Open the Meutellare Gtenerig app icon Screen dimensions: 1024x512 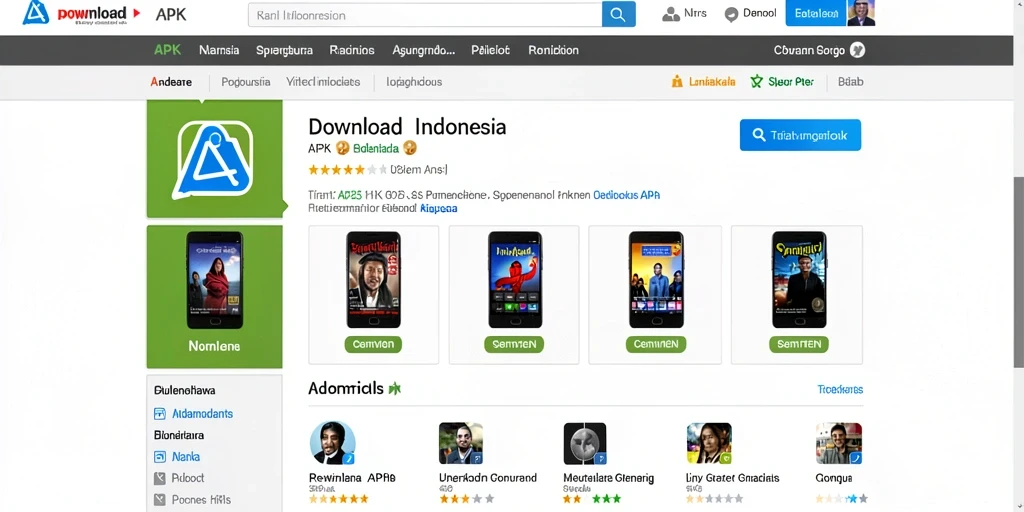(585, 443)
